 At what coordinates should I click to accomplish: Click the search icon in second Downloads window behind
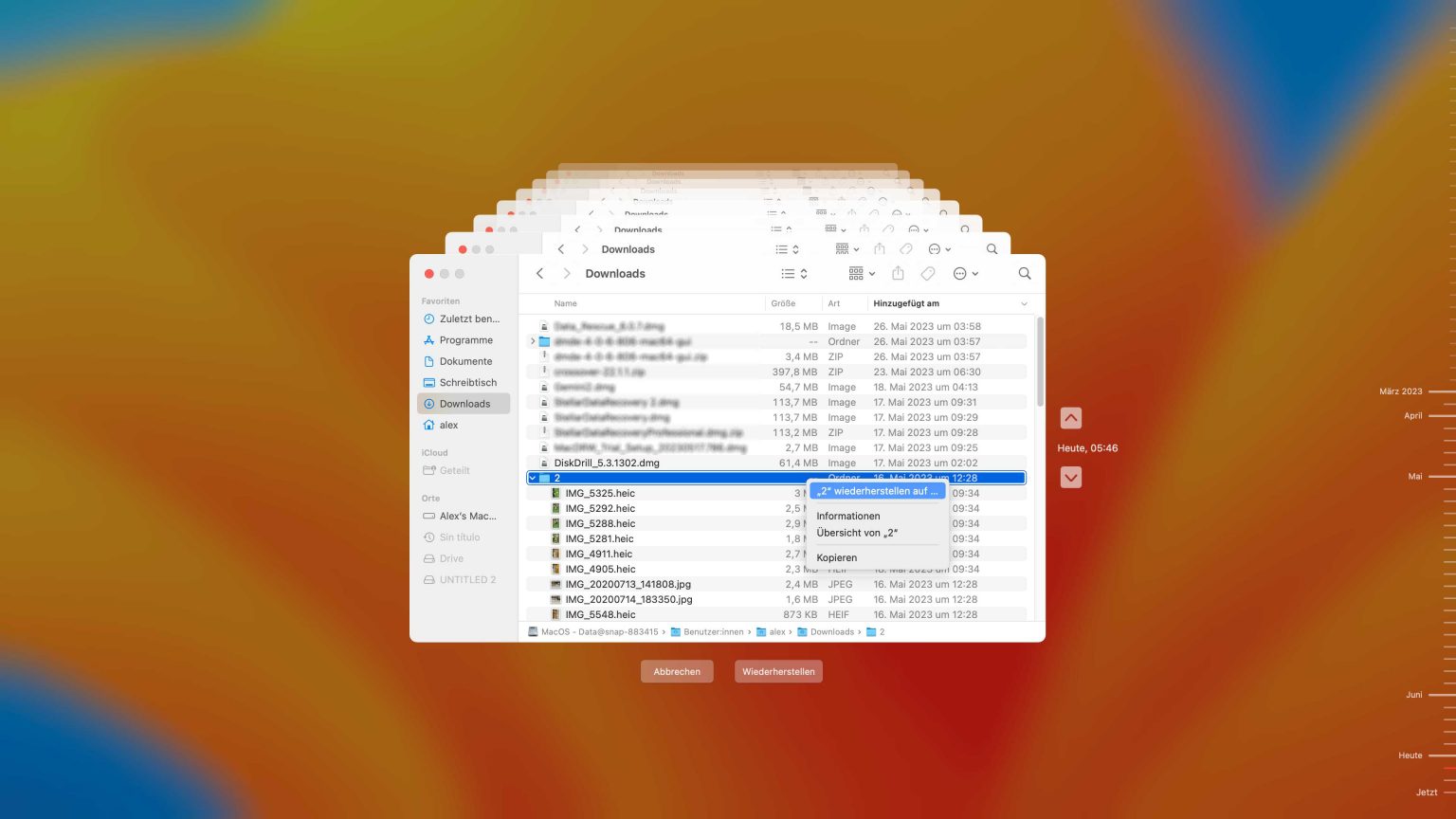pos(992,249)
